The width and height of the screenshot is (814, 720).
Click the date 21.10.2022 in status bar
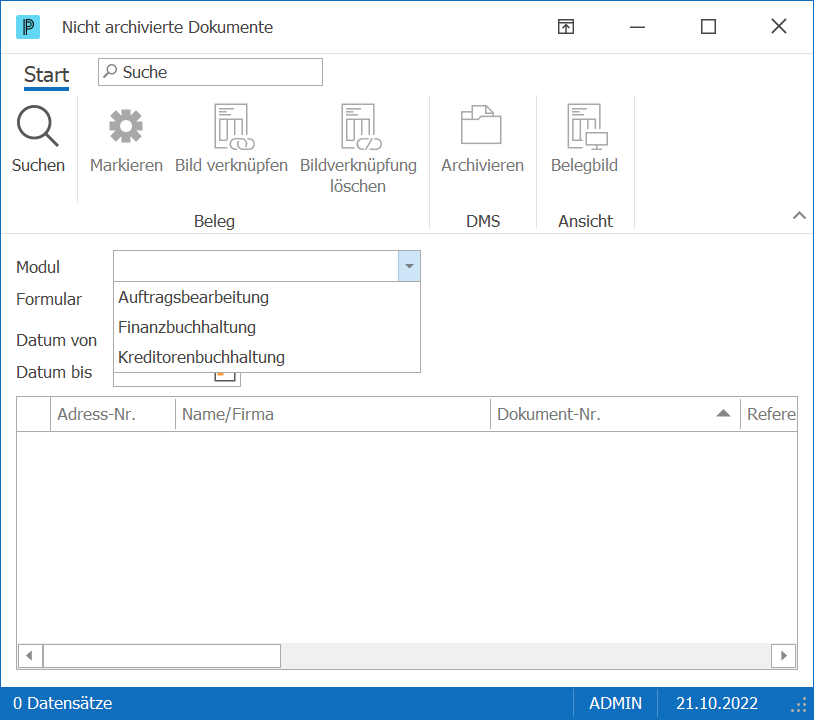coord(716,703)
